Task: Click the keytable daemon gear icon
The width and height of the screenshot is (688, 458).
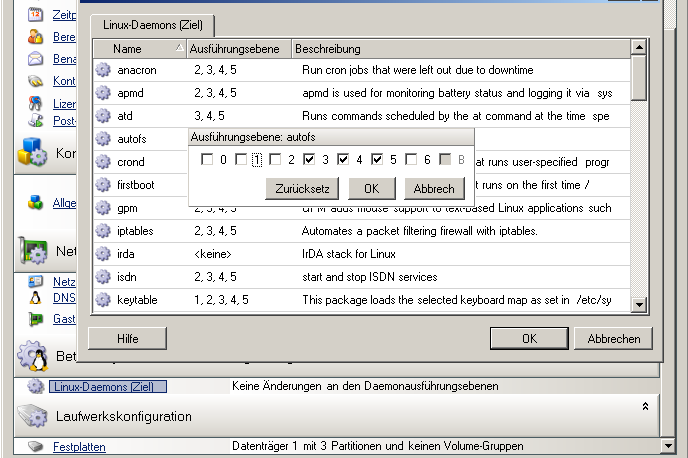Action: (103, 300)
